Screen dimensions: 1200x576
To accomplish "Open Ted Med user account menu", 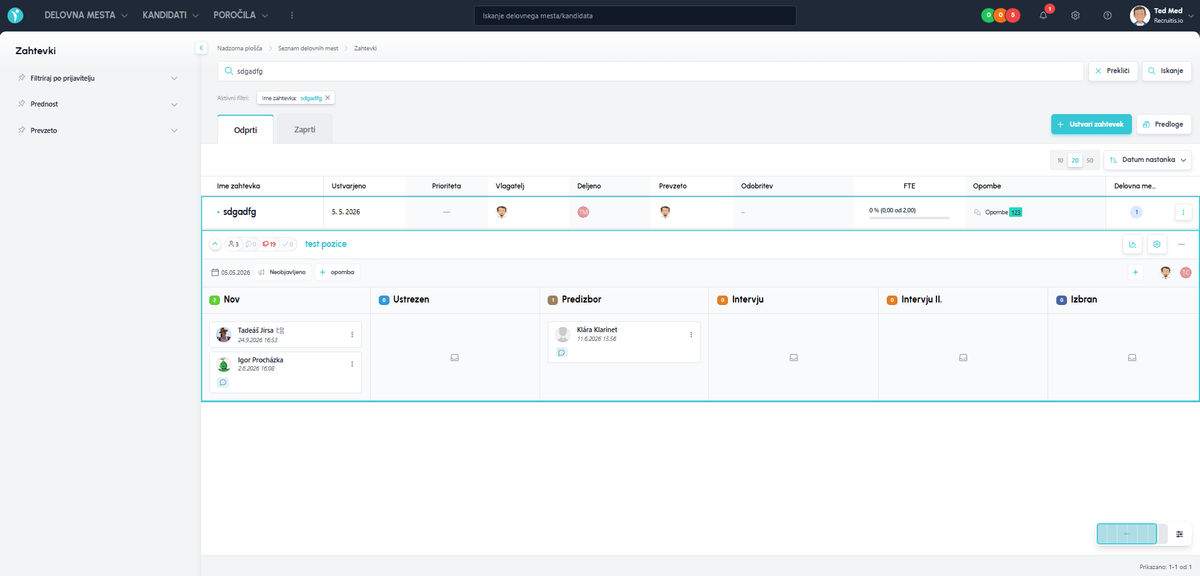I will 1160,15.
